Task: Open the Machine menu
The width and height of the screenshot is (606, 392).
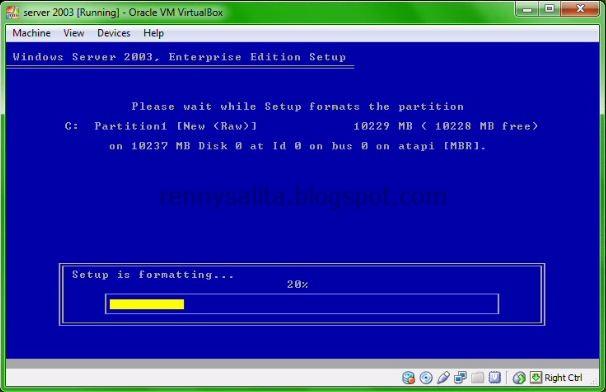Action: tap(31, 33)
